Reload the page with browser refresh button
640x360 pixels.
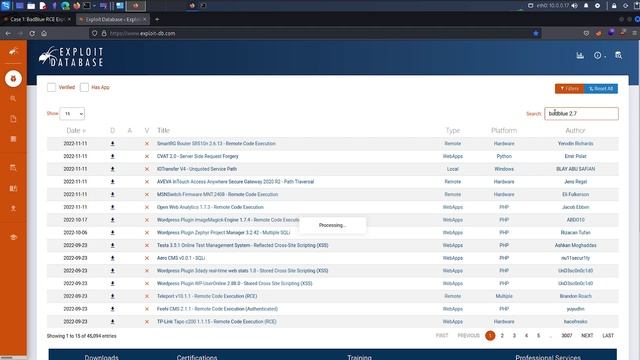coord(32,33)
